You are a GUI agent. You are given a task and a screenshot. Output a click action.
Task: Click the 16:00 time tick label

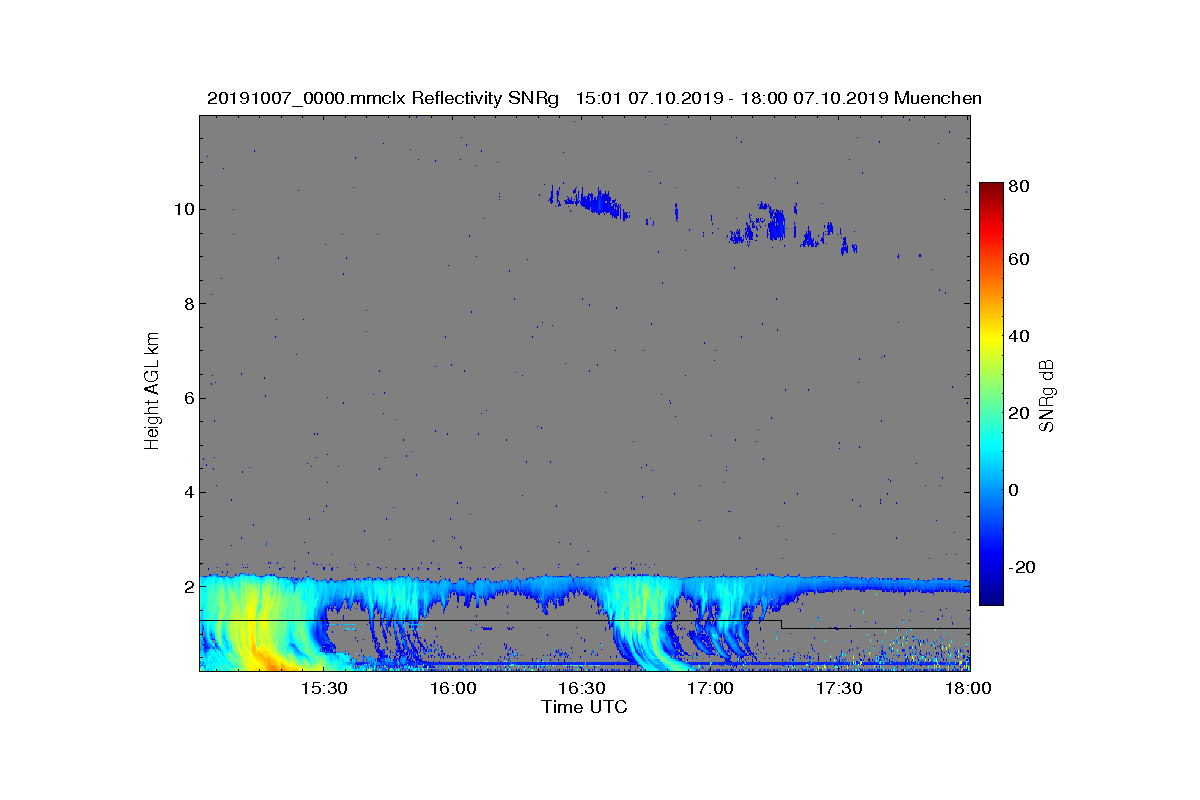pos(453,689)
